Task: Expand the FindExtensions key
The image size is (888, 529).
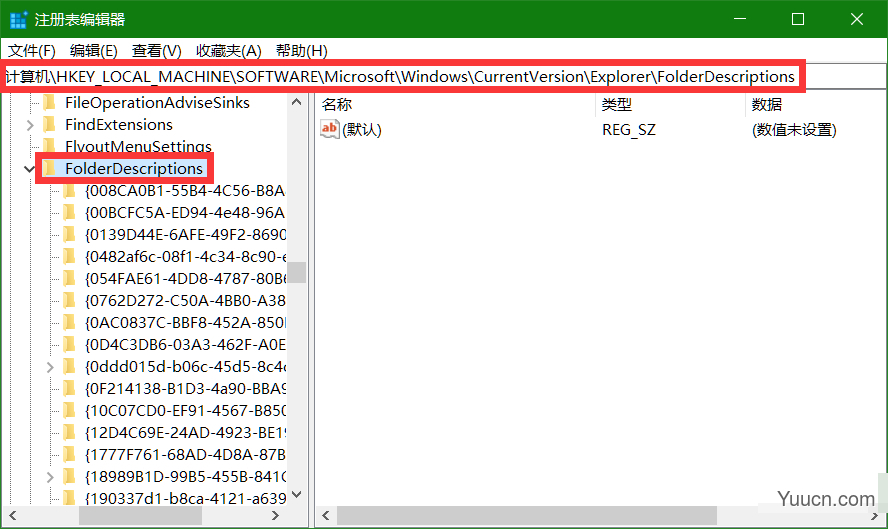Action: pos(30,125)
